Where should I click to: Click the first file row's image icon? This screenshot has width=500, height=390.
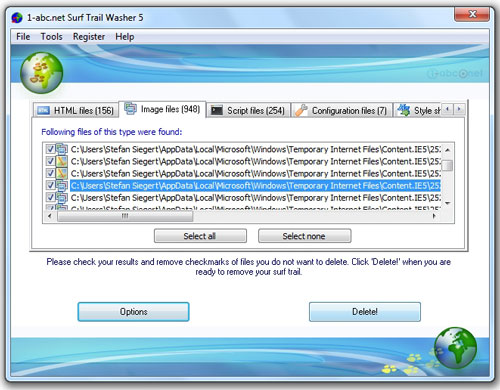[62, 149]
